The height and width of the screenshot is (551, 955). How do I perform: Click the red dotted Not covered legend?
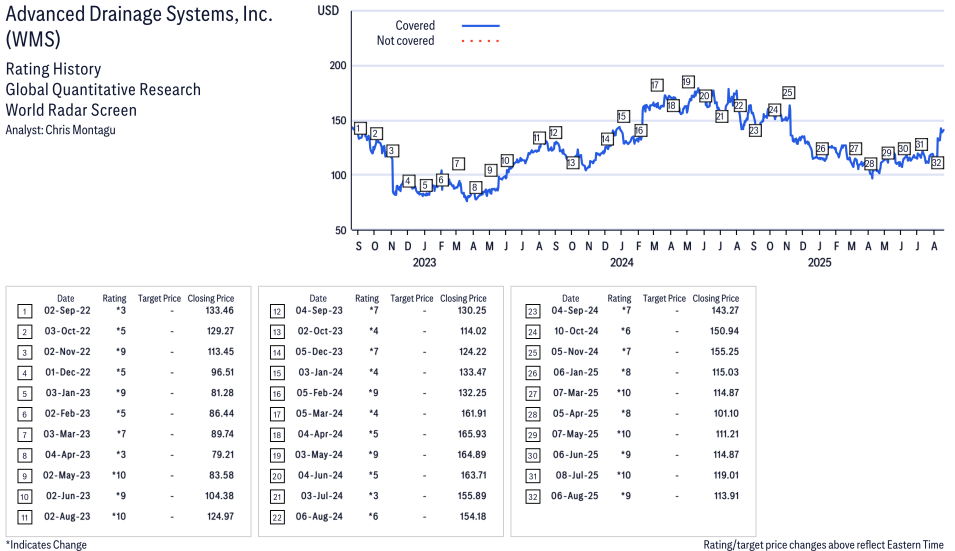click(481, 41)
